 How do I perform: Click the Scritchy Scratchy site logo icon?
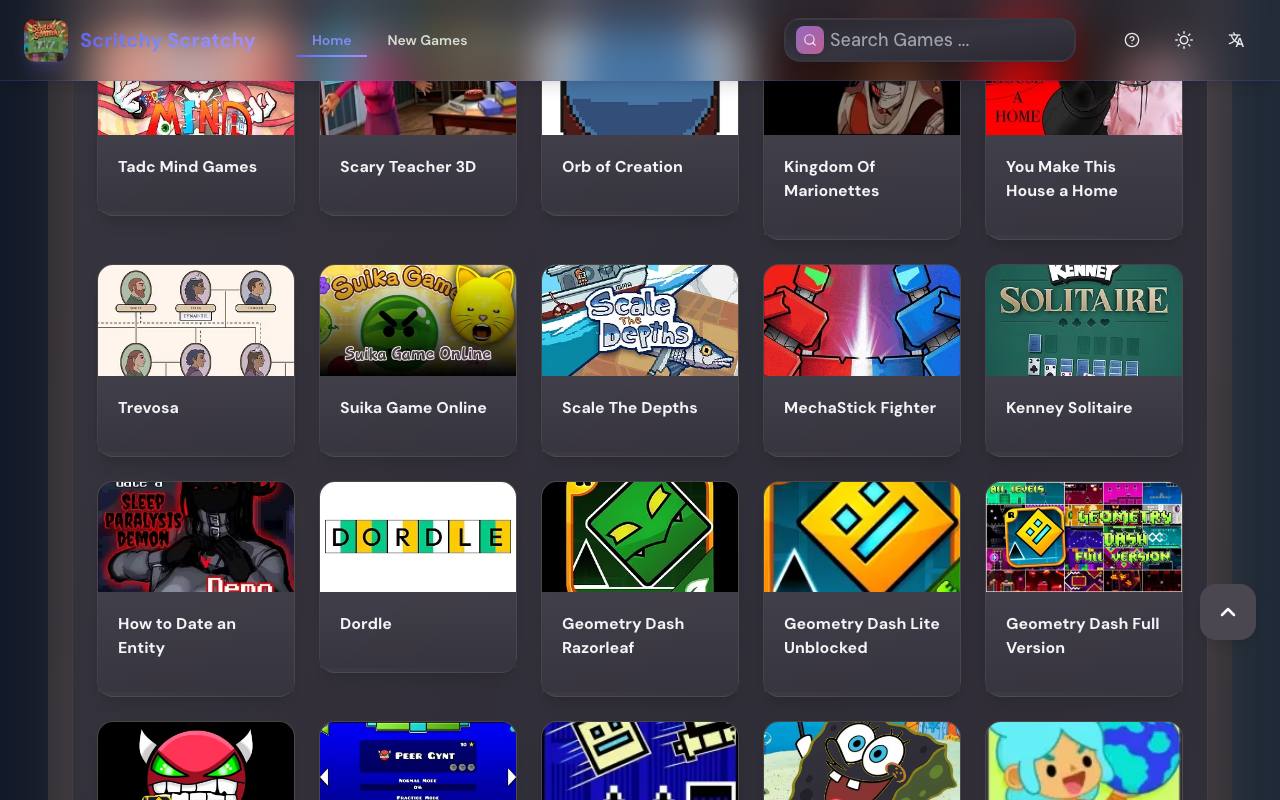click(x=46, y=40)
